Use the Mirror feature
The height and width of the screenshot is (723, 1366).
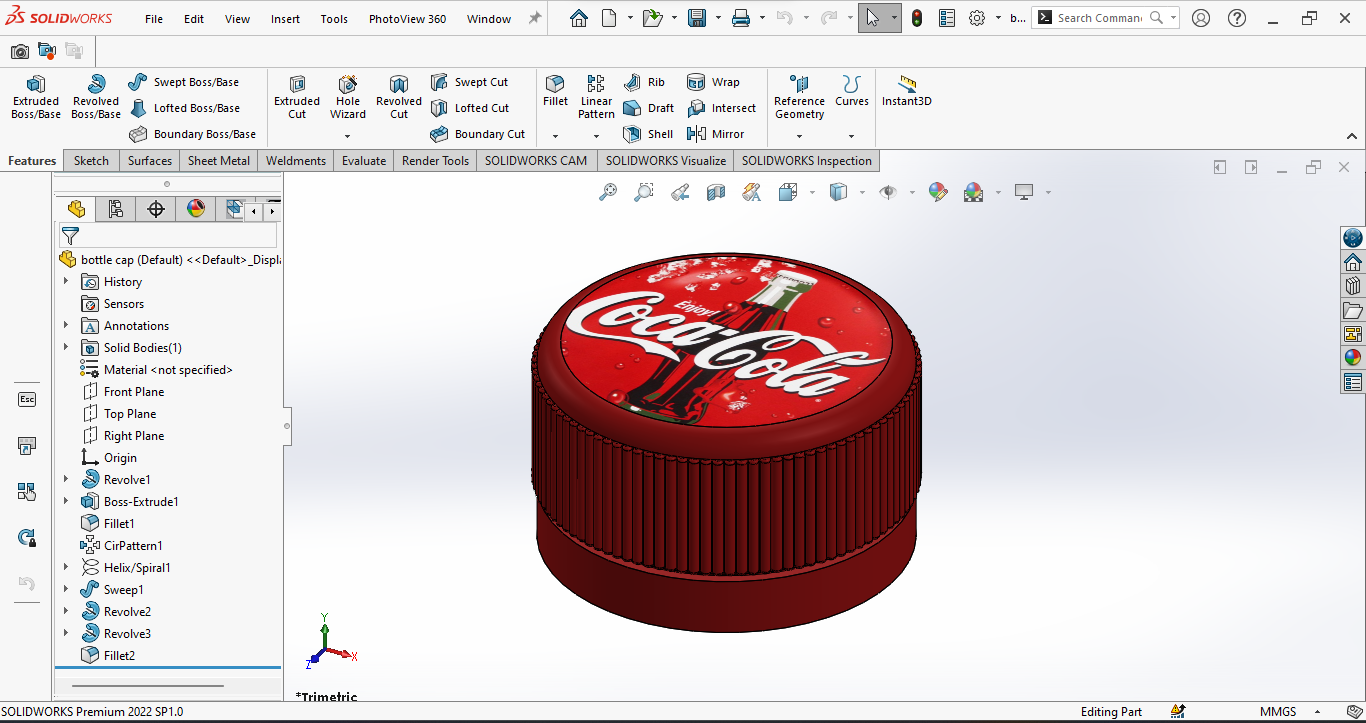[716, 134]
